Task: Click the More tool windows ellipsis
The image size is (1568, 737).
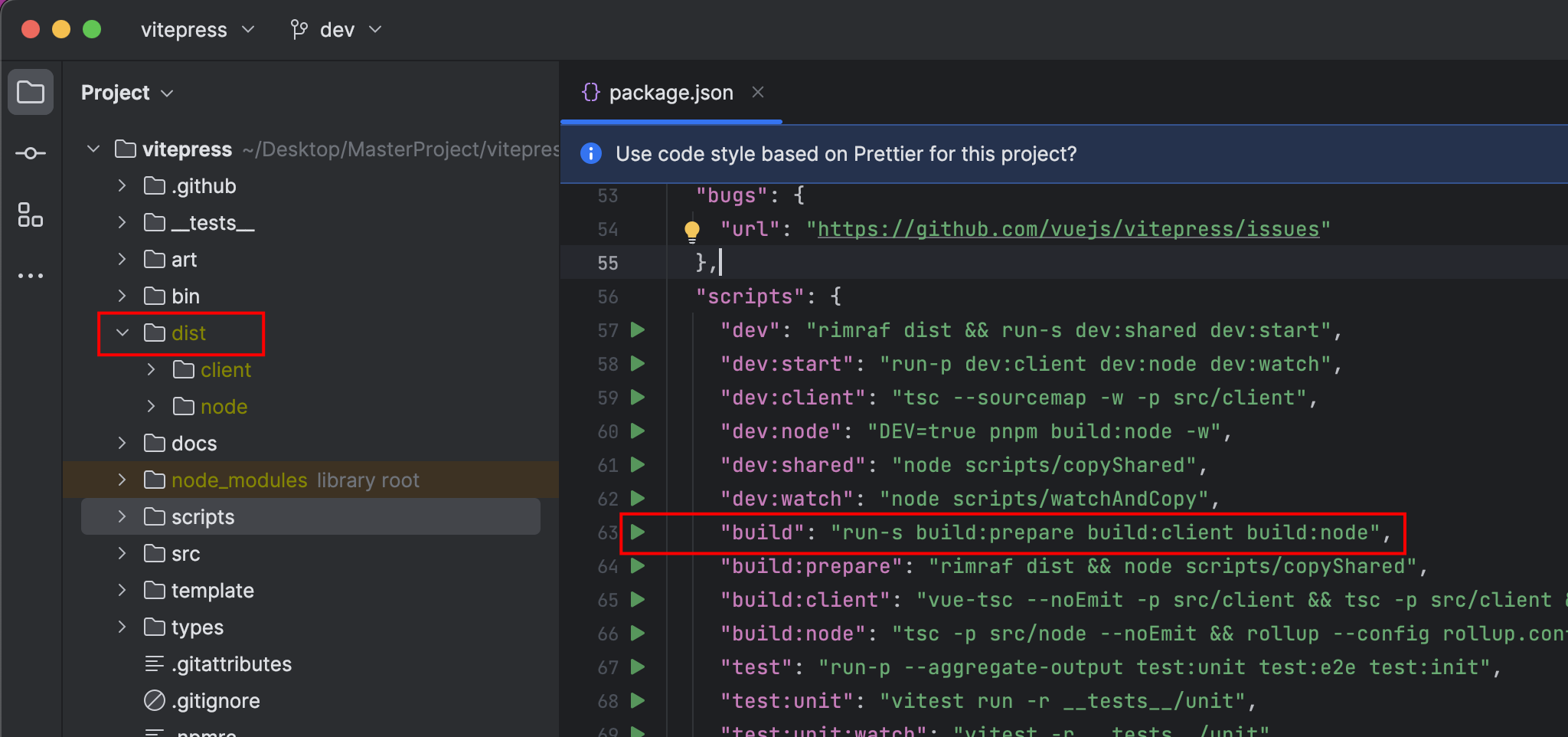Action: pyautogui.click(x=31, y=276)
